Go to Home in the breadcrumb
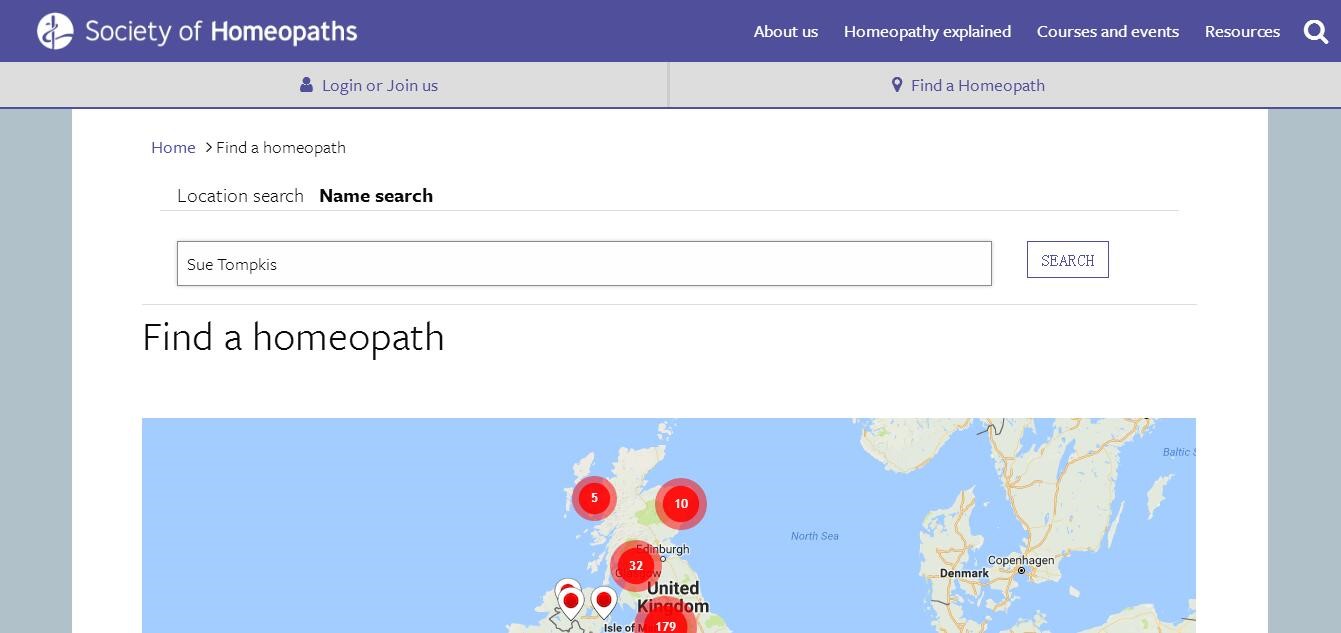The image size is (1341, 633). 173,148
